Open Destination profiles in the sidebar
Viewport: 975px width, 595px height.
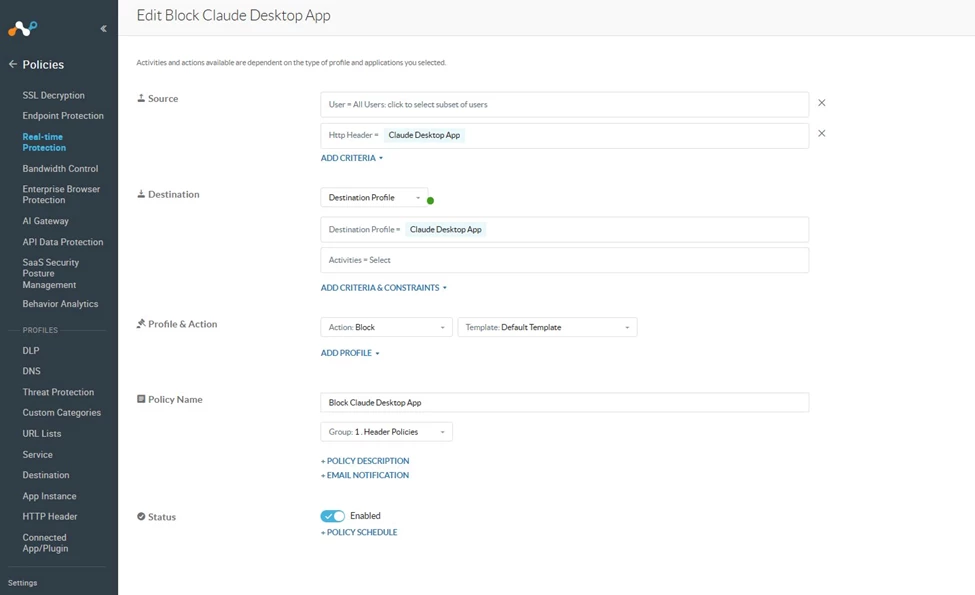(46, 475)
